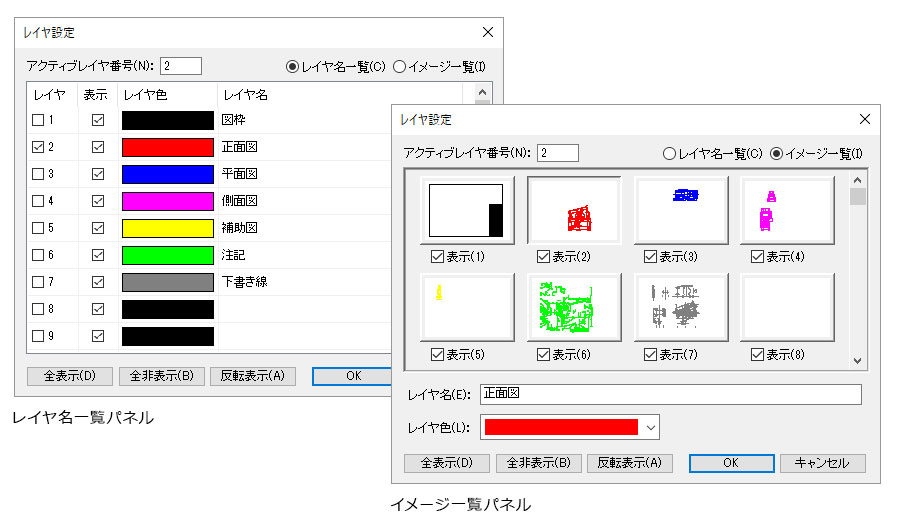The image size is (900, 529).
Task: Open the レイヤ色(L) color dropdown
Action: tap(651, 427)
